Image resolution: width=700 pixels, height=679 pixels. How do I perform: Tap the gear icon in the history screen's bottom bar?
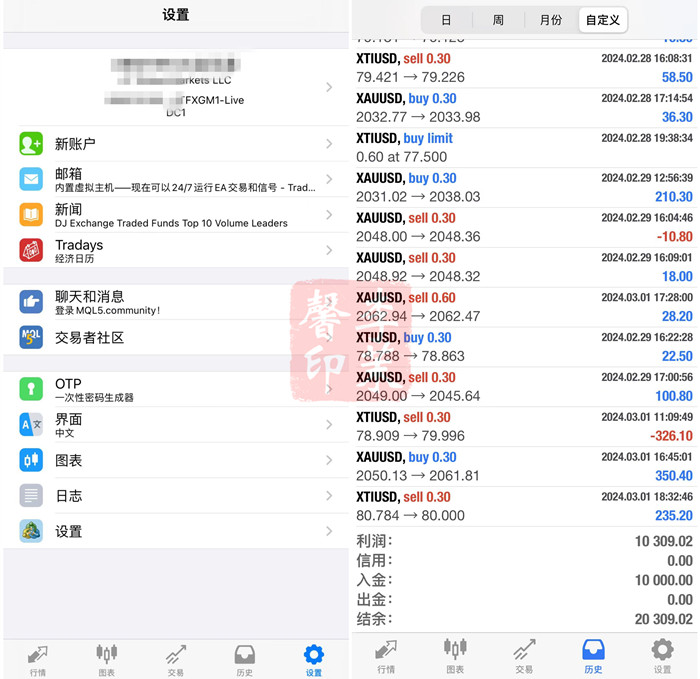pos(662,653)
